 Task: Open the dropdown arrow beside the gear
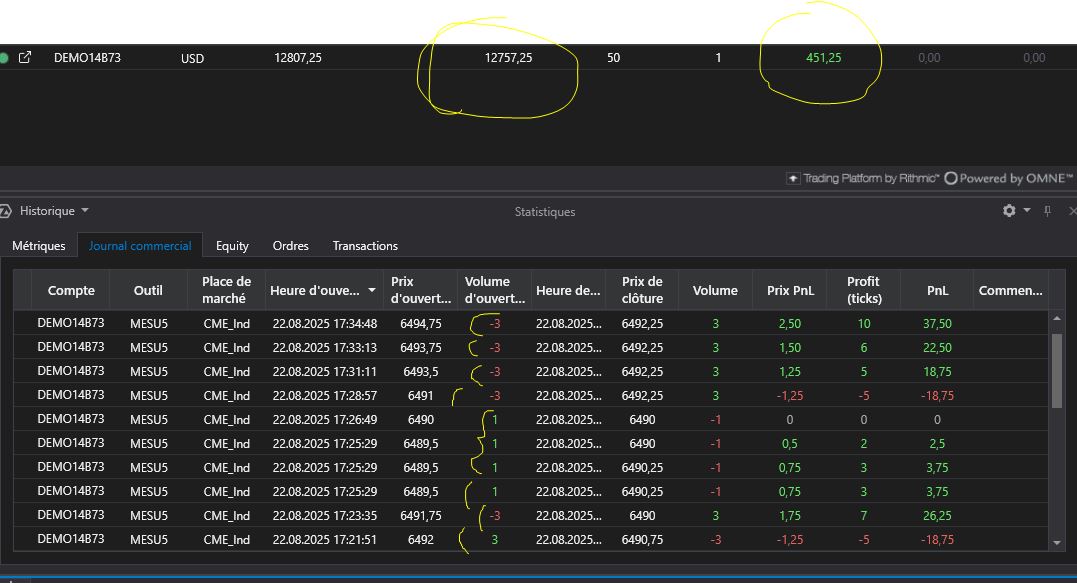[1026, 211]
